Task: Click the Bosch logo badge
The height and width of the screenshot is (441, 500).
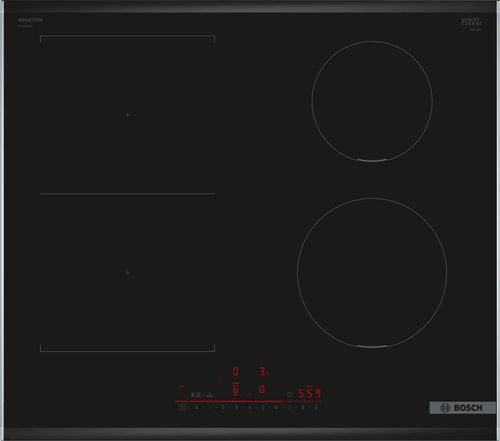Action: point(462,408)
